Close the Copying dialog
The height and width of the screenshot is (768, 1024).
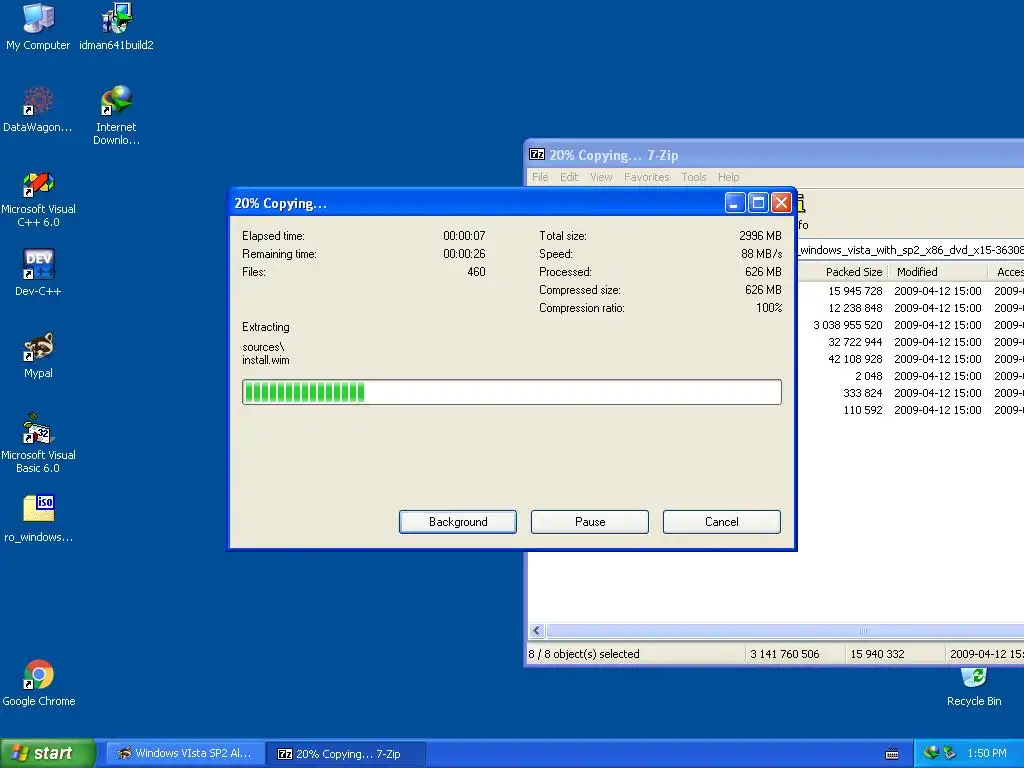781,203
